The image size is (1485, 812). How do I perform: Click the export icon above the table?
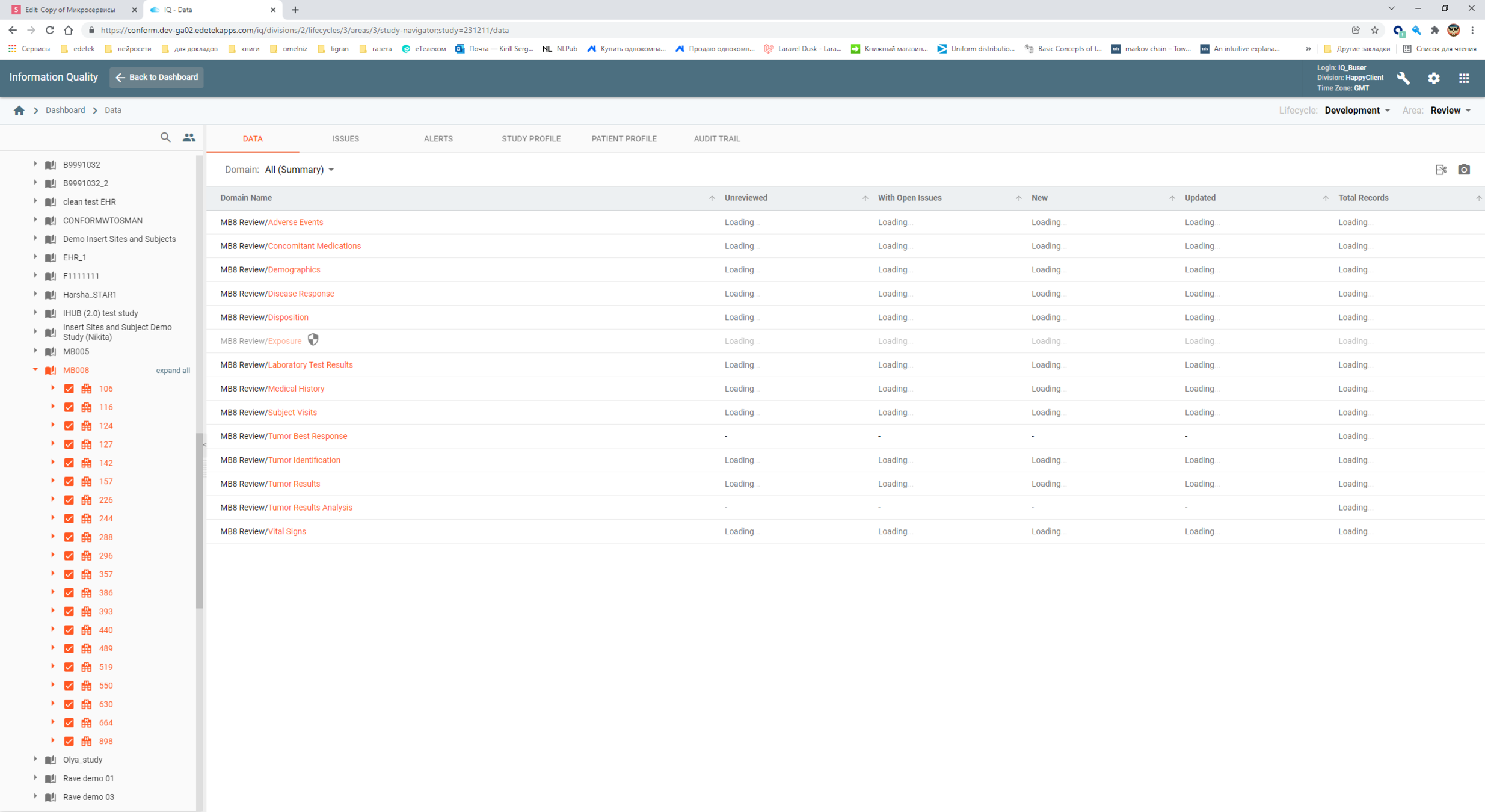(x=1440, y=170)
